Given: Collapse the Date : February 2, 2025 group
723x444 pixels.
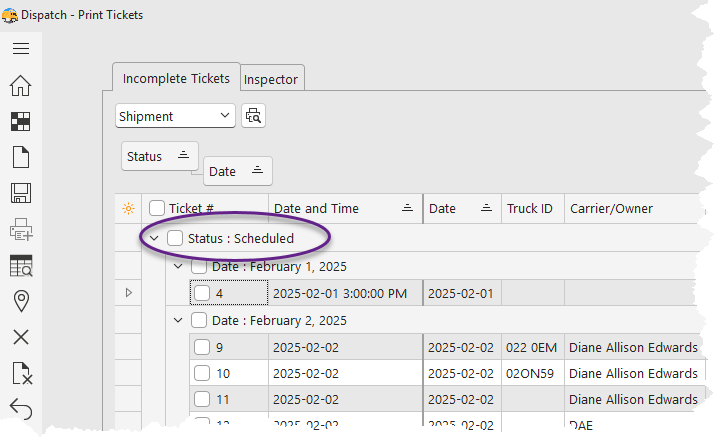Looking at the screenshot, I should 179,320.
